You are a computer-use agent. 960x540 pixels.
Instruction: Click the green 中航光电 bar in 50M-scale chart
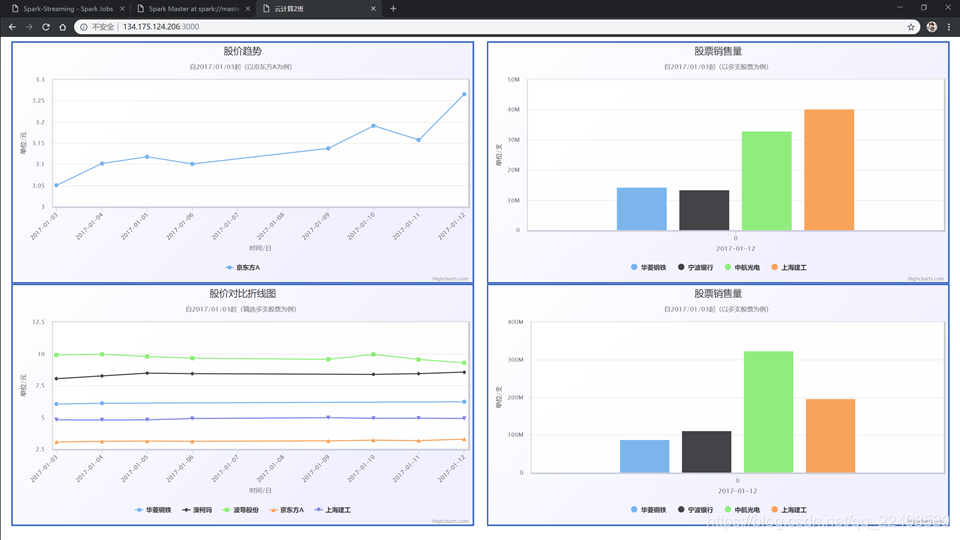click(x=767, y=181)
